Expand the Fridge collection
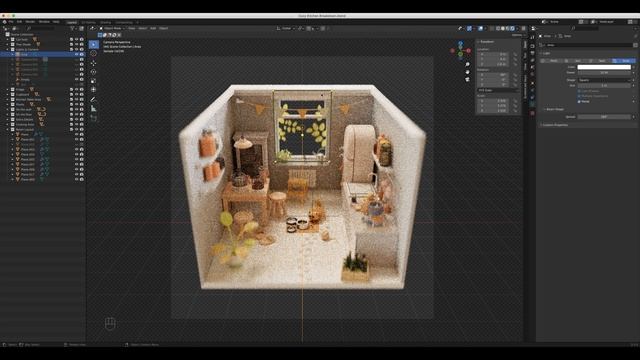Viewport: 640px width, 360px height. [x=7, y=89]
